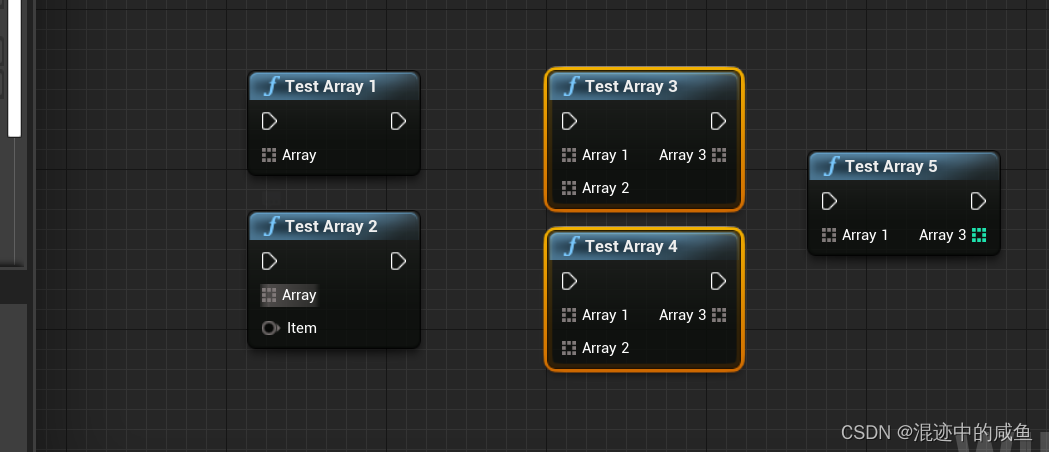
Task: Click the Test Array 1 function icon
Action: click(272, 86)
